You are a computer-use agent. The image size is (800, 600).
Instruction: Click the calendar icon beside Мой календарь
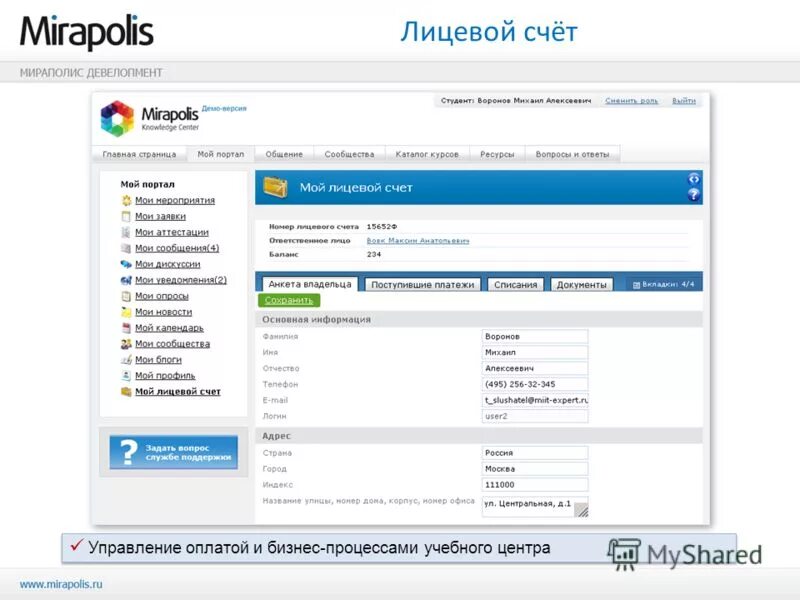pyautogui.click(x=126, y=328)
